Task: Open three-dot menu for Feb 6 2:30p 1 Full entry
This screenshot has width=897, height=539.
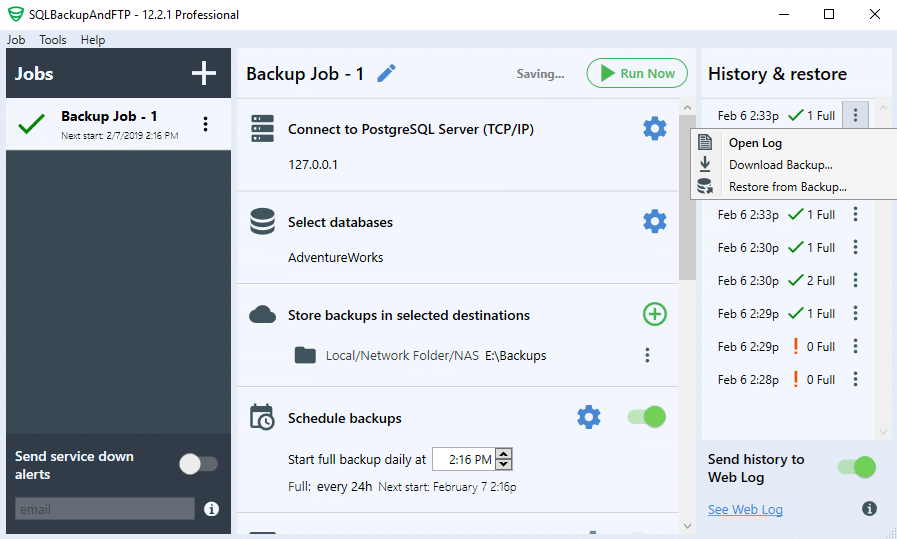Action: [855, 247]
